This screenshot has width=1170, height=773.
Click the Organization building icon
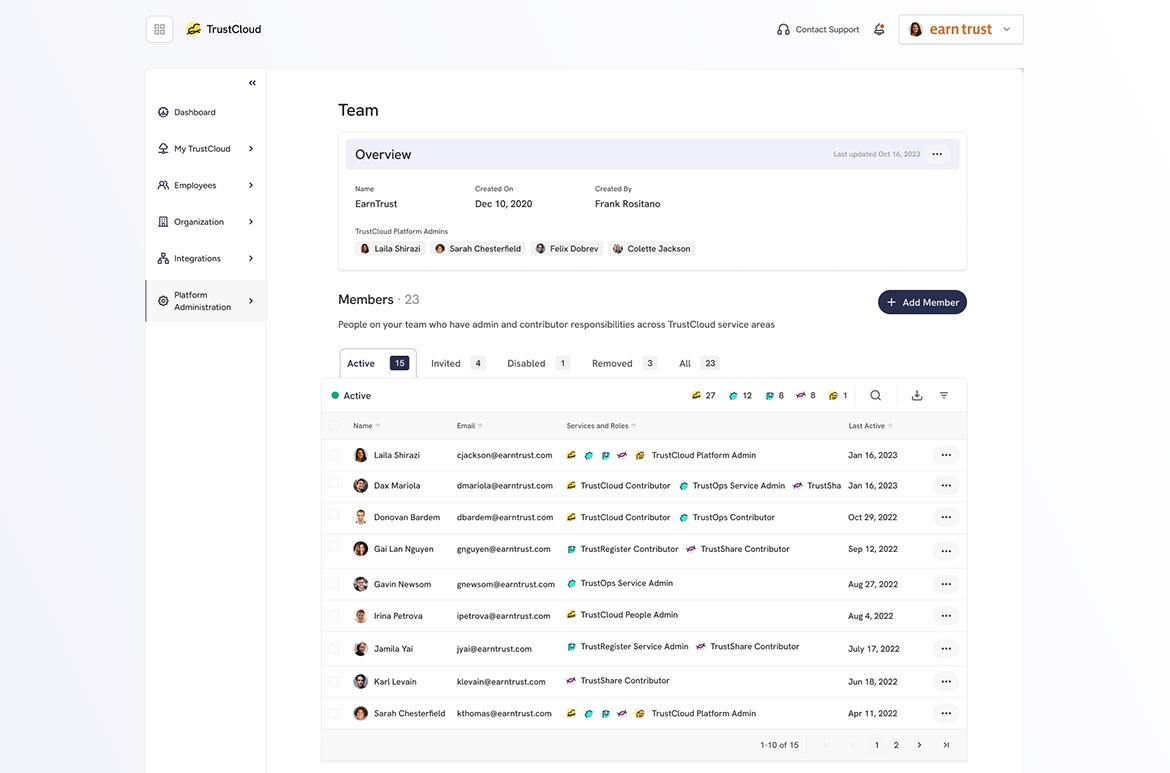coord(163,222)
